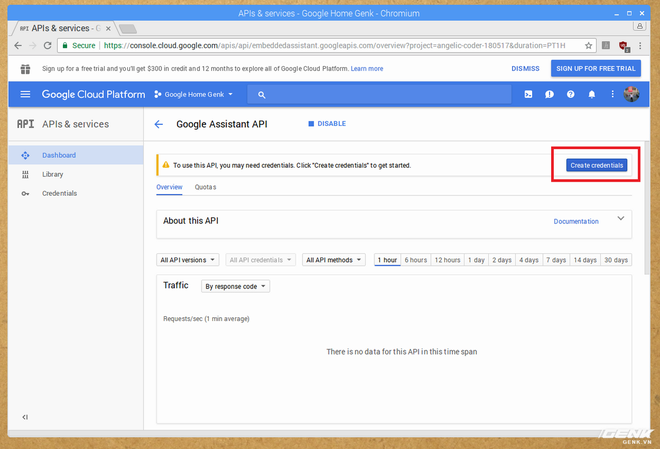Select the 14 days time range
This screenshot has width=660, height=449.
tap(585, 260)
